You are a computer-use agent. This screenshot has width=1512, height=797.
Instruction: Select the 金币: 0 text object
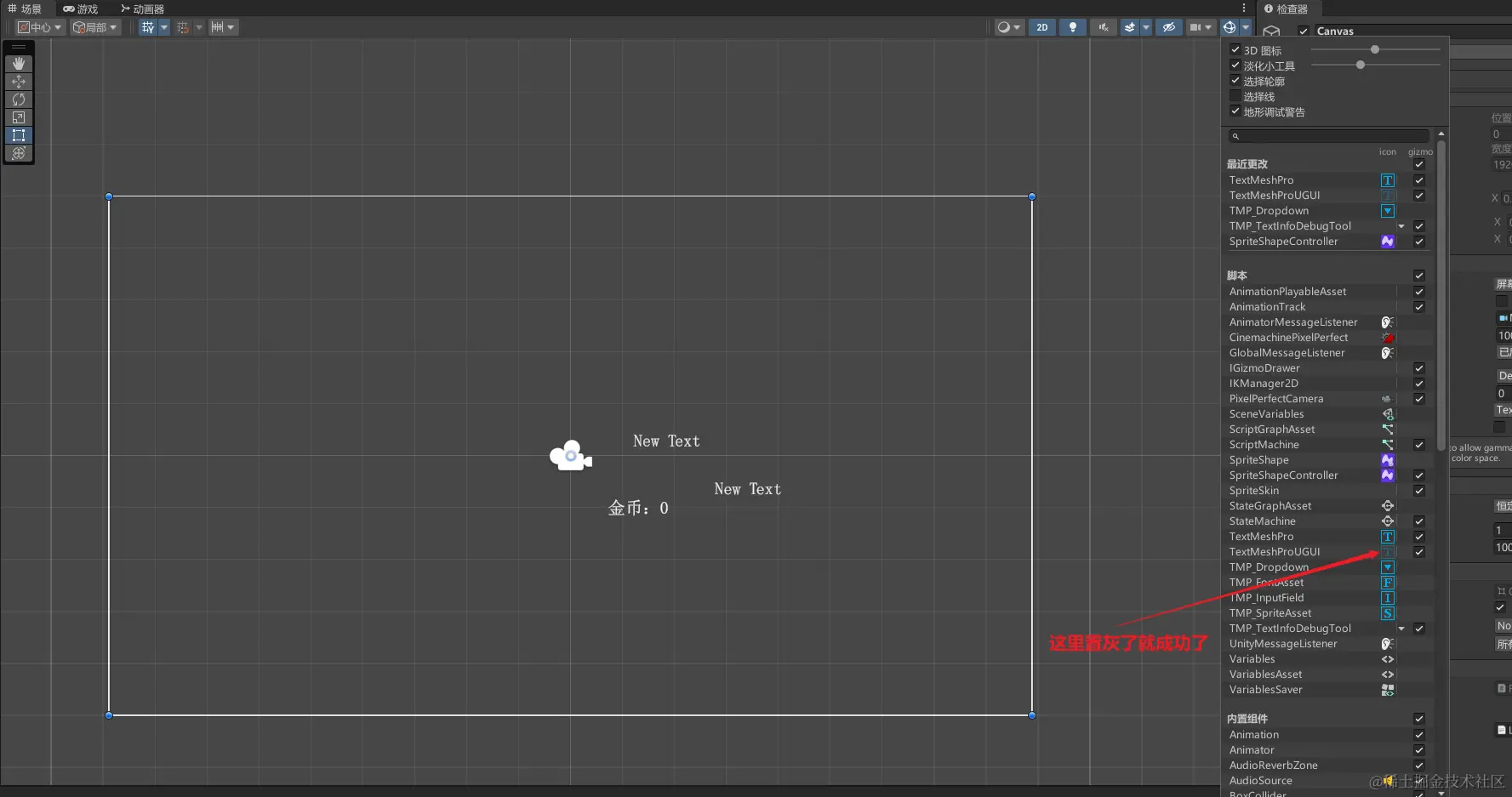(x=638, y=508)
